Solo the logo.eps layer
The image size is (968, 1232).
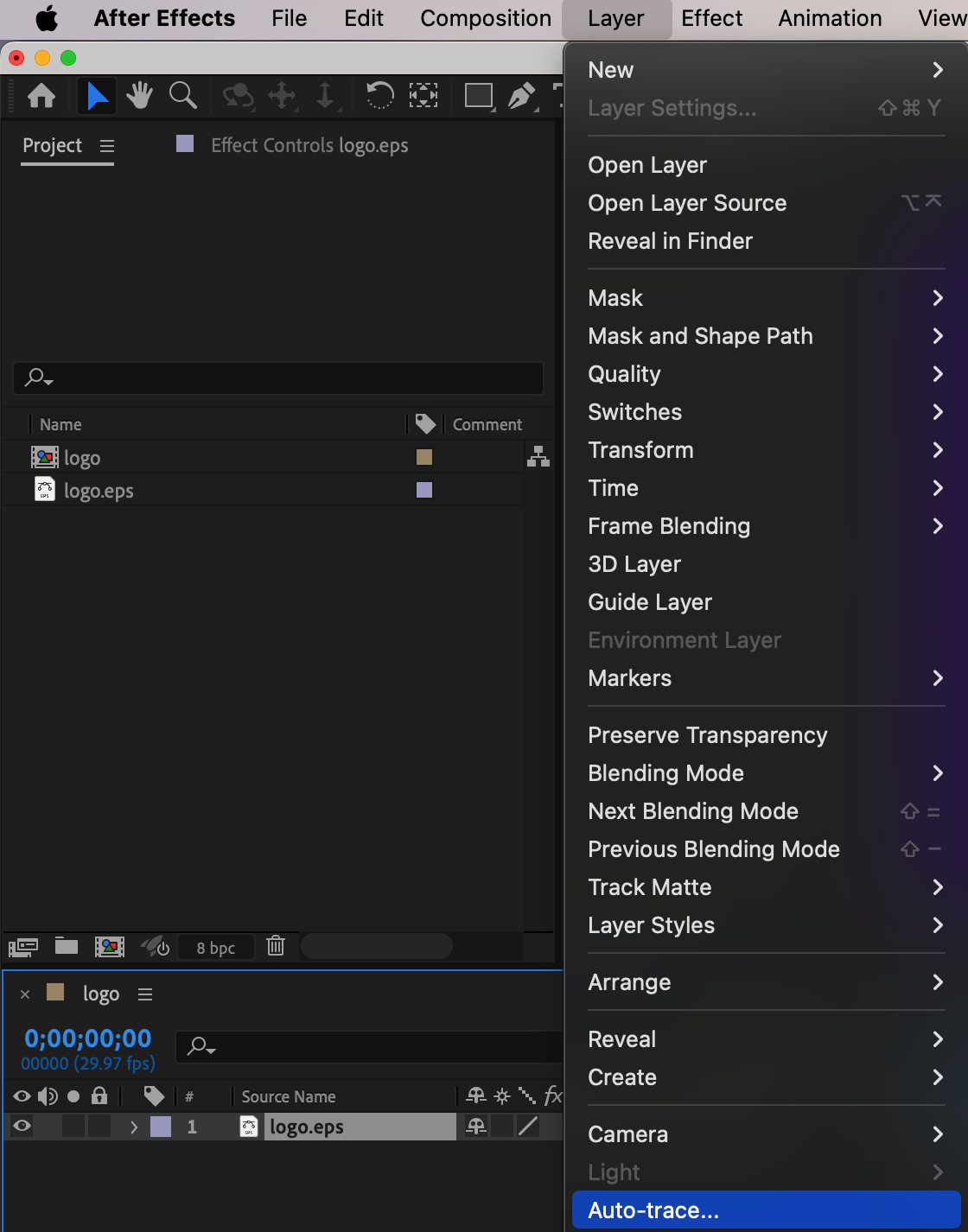(x=73, y=1127)
